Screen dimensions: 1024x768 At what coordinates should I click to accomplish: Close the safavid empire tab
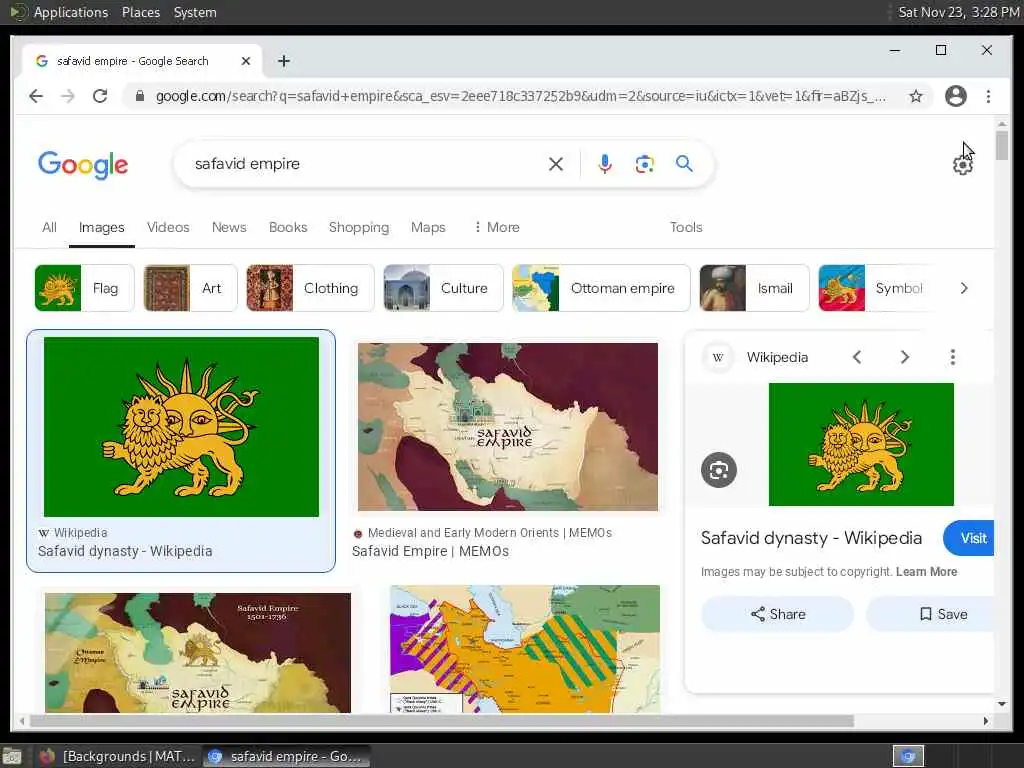(246, 61)
